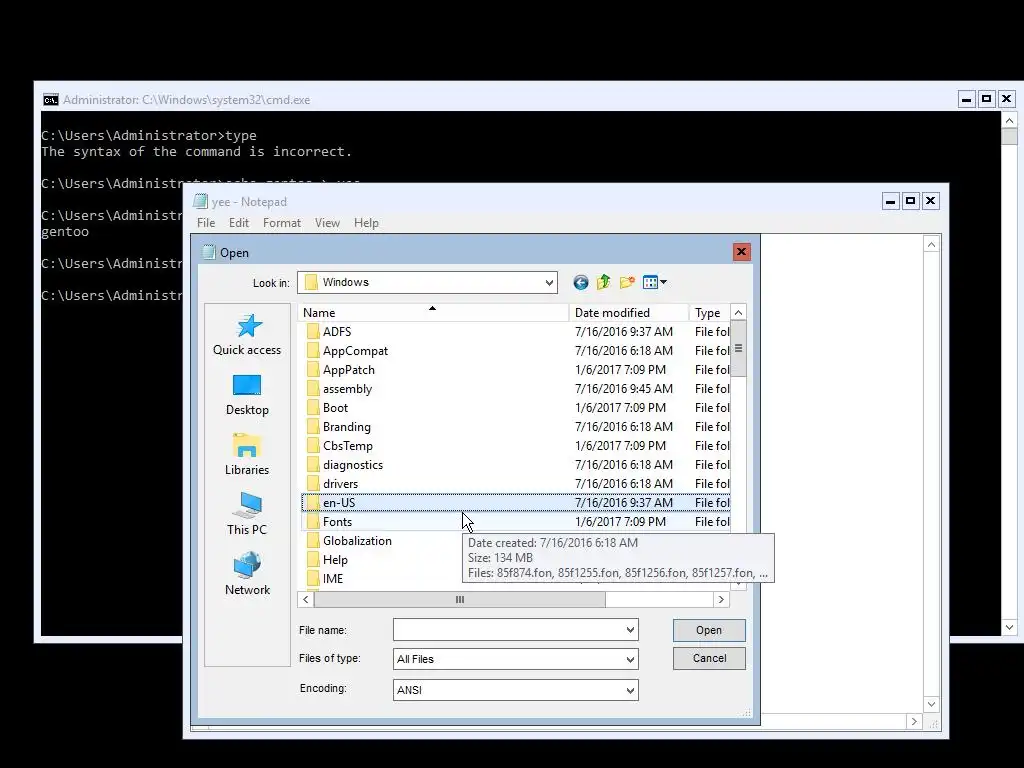Click the Boot folder icon
This screenshot has height=768, width=1024.
(x=313, y=408)
